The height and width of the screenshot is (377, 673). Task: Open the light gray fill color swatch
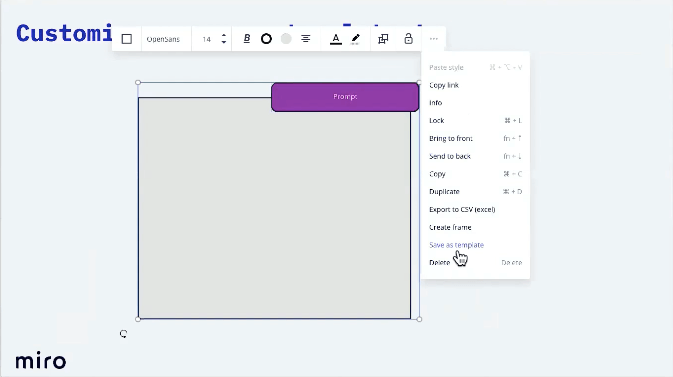point(286,39)
